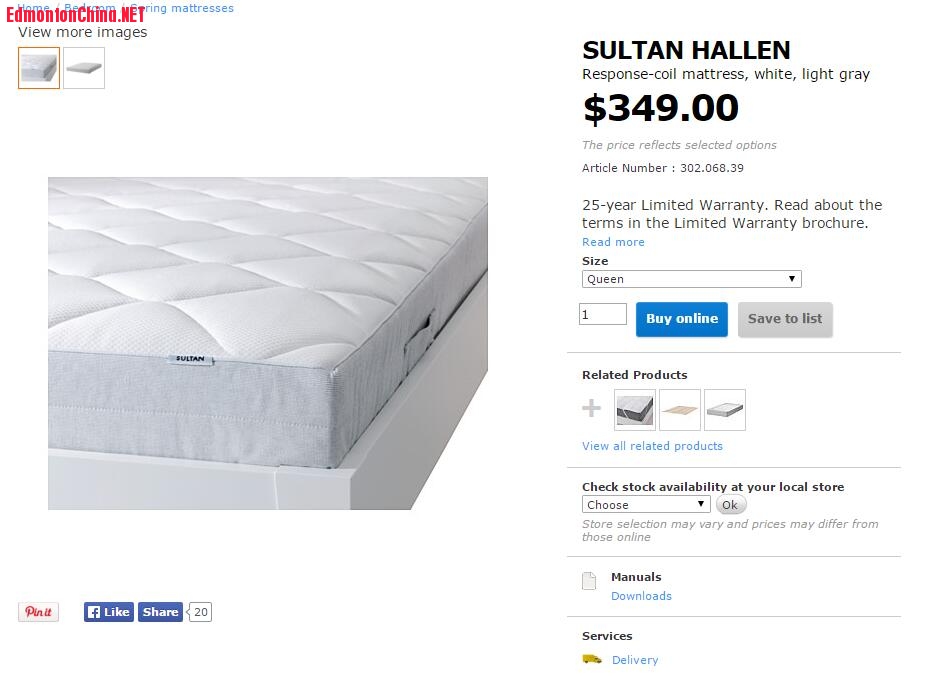The image size is (943, 685).
Task: Click the Facebook Like button
Action: [x=108, y=612]
